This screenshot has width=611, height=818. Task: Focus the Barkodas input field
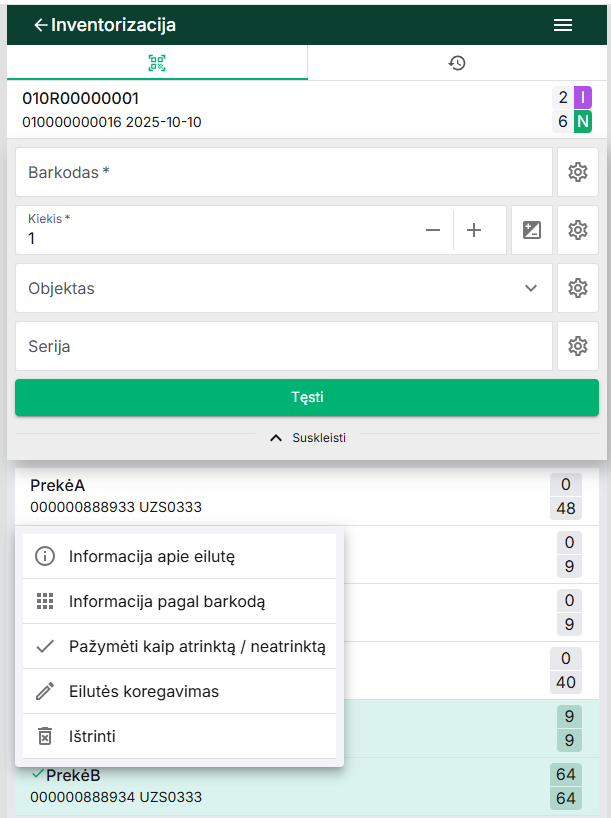tap(284, 172)
